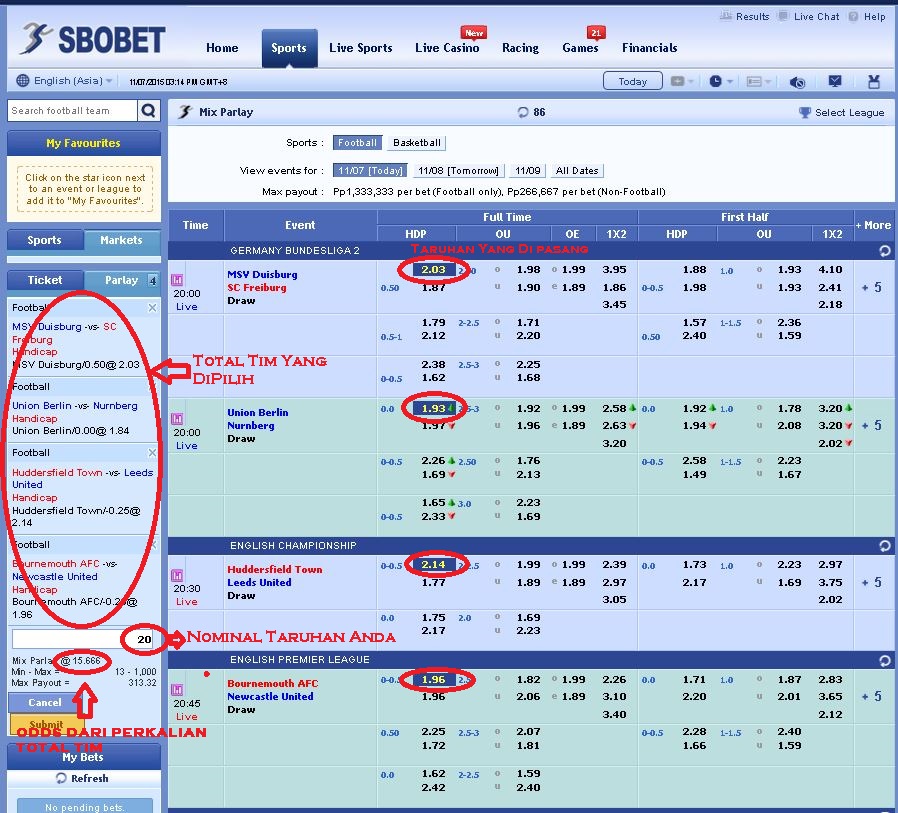Click the live TV icon in toolbar
This screenshot has width=898, height=813.
pos(874,81)
